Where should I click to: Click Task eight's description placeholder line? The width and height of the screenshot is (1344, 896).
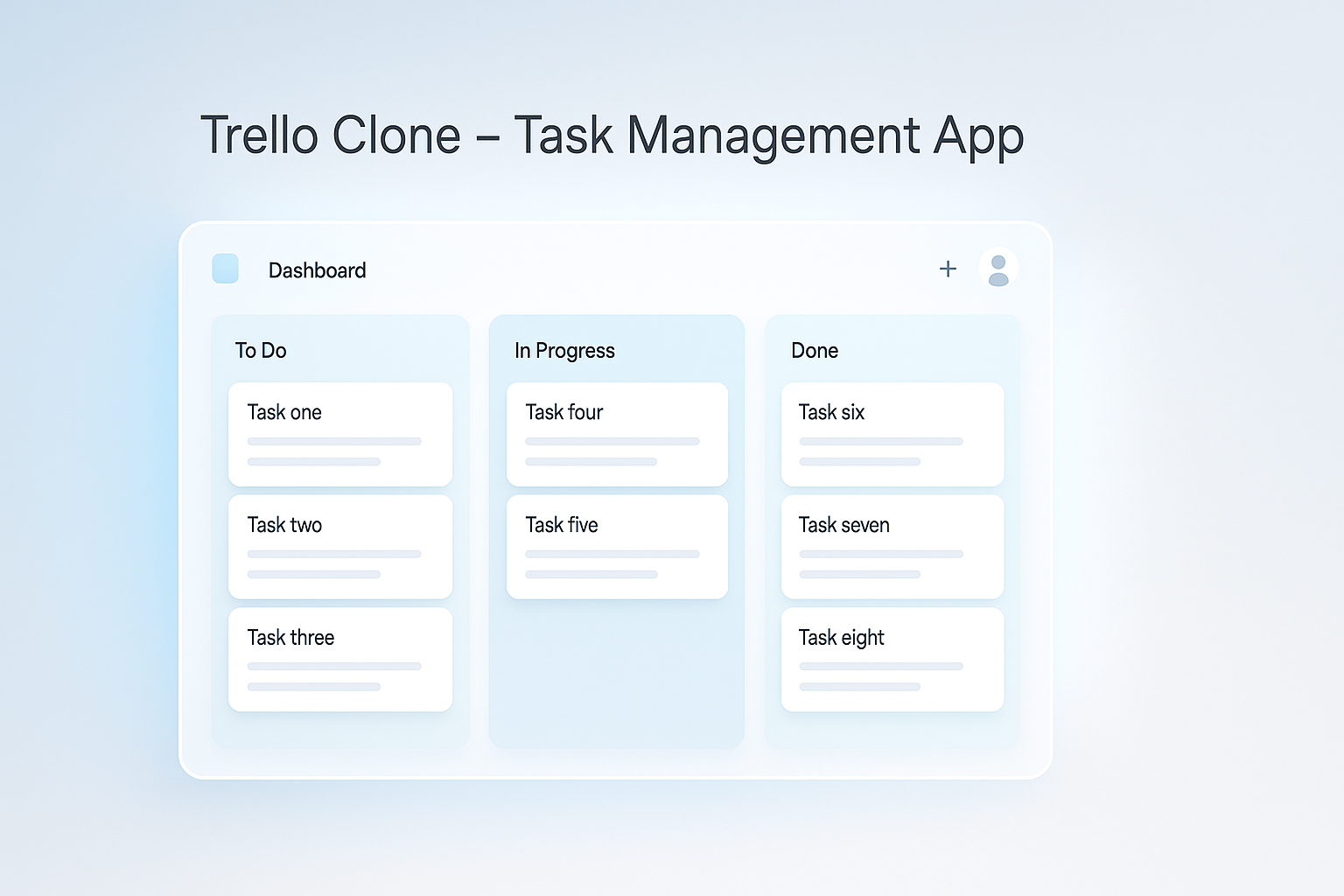click(881, 667)
